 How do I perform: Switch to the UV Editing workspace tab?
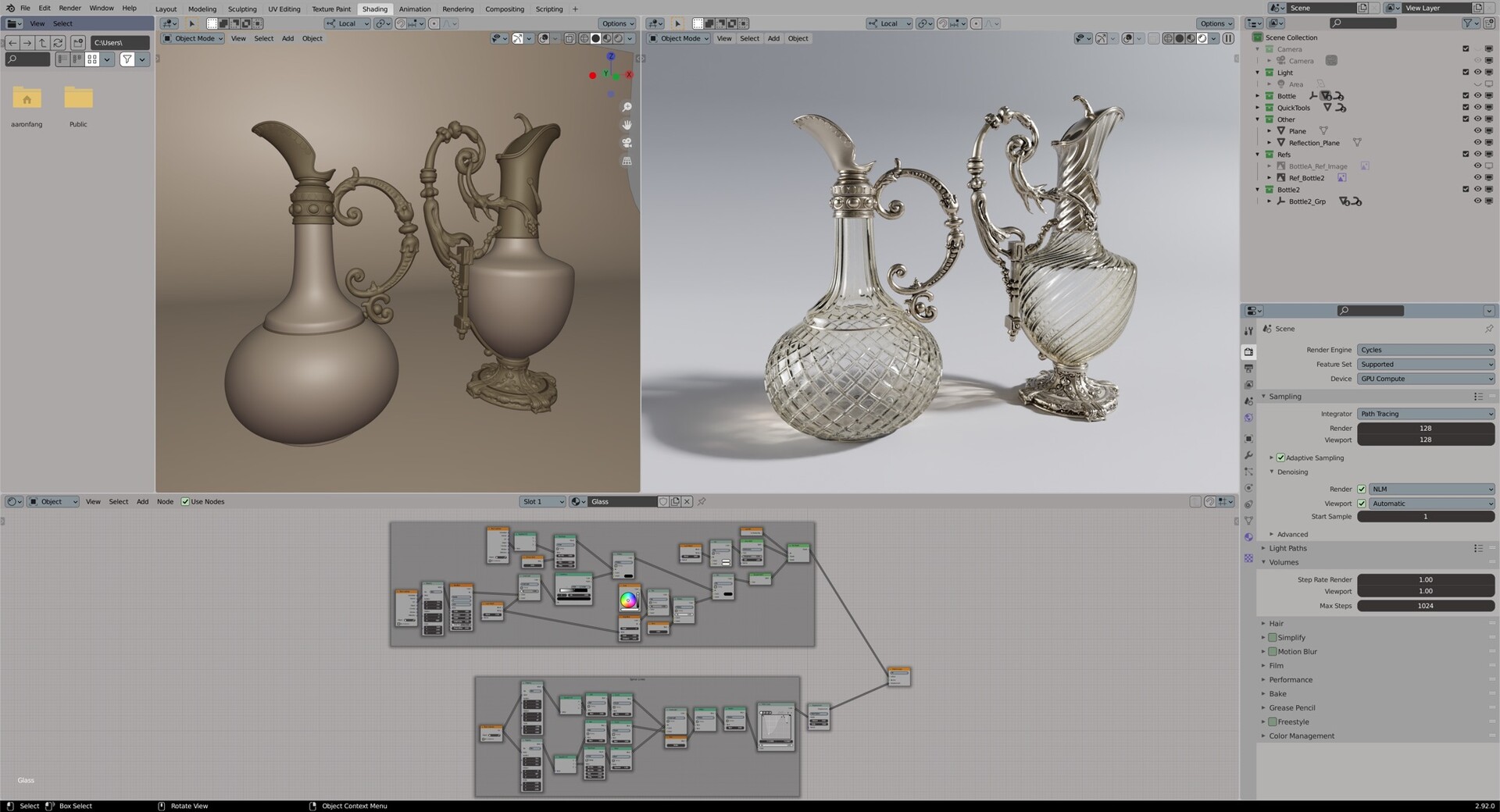coord(284,9)
